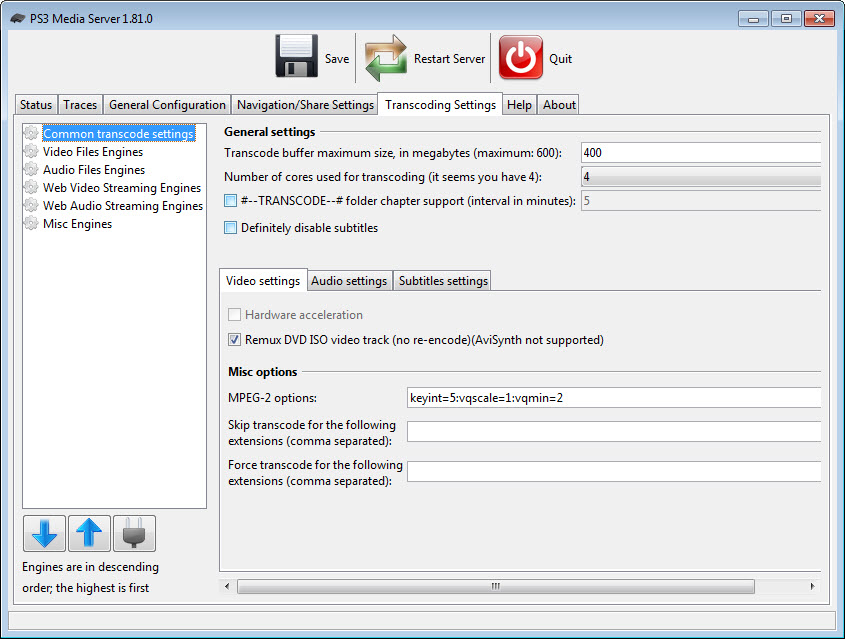Click the chapter interval minutes field
This screenshot has width=845, height=639.
(x=701, y=201)
